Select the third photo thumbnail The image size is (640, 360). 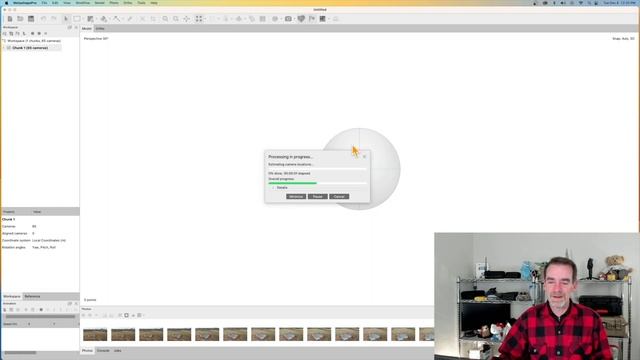pyautogui.click(x=151, y=335)
